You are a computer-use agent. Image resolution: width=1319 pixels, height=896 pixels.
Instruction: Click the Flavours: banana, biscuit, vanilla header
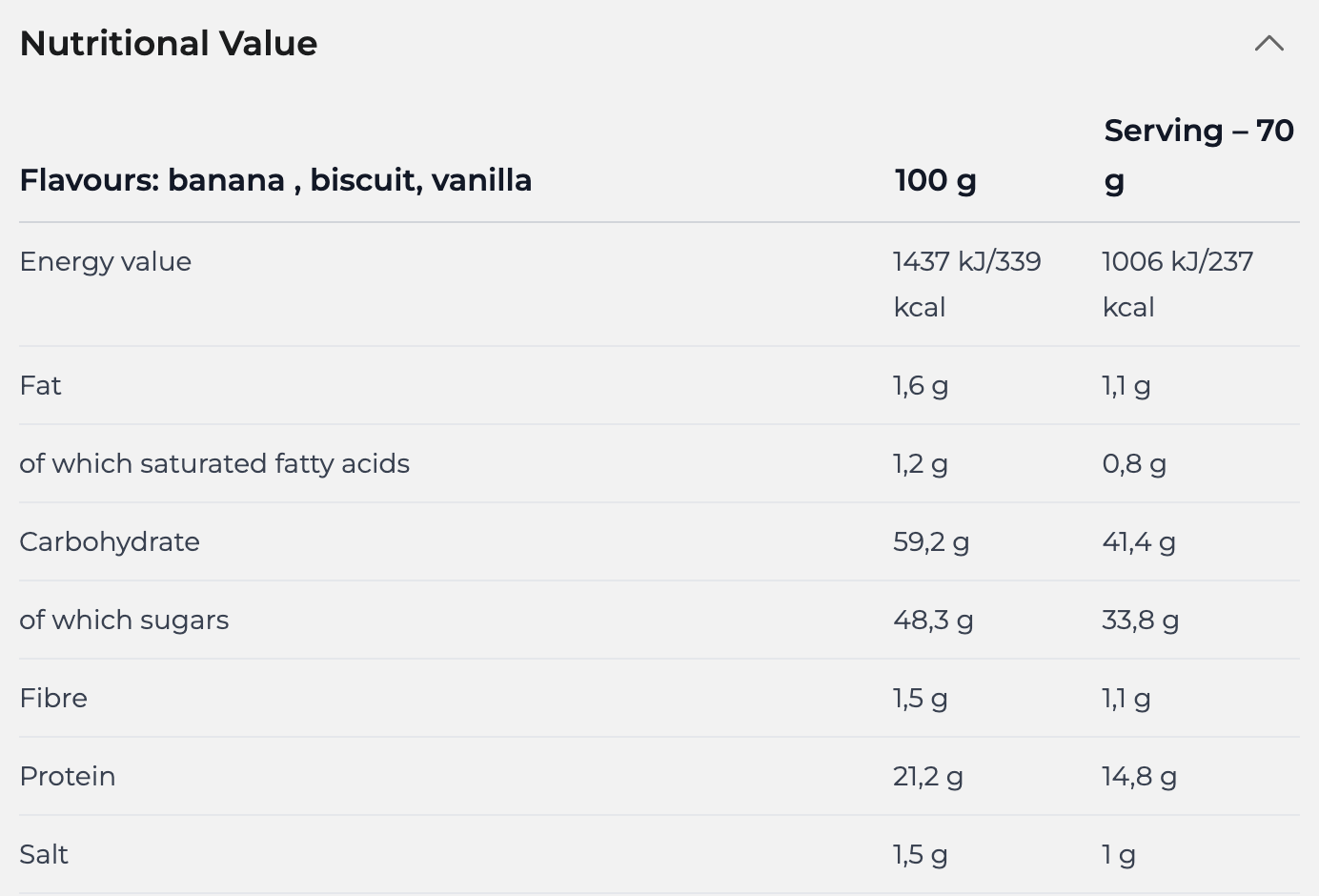point(275,179)
